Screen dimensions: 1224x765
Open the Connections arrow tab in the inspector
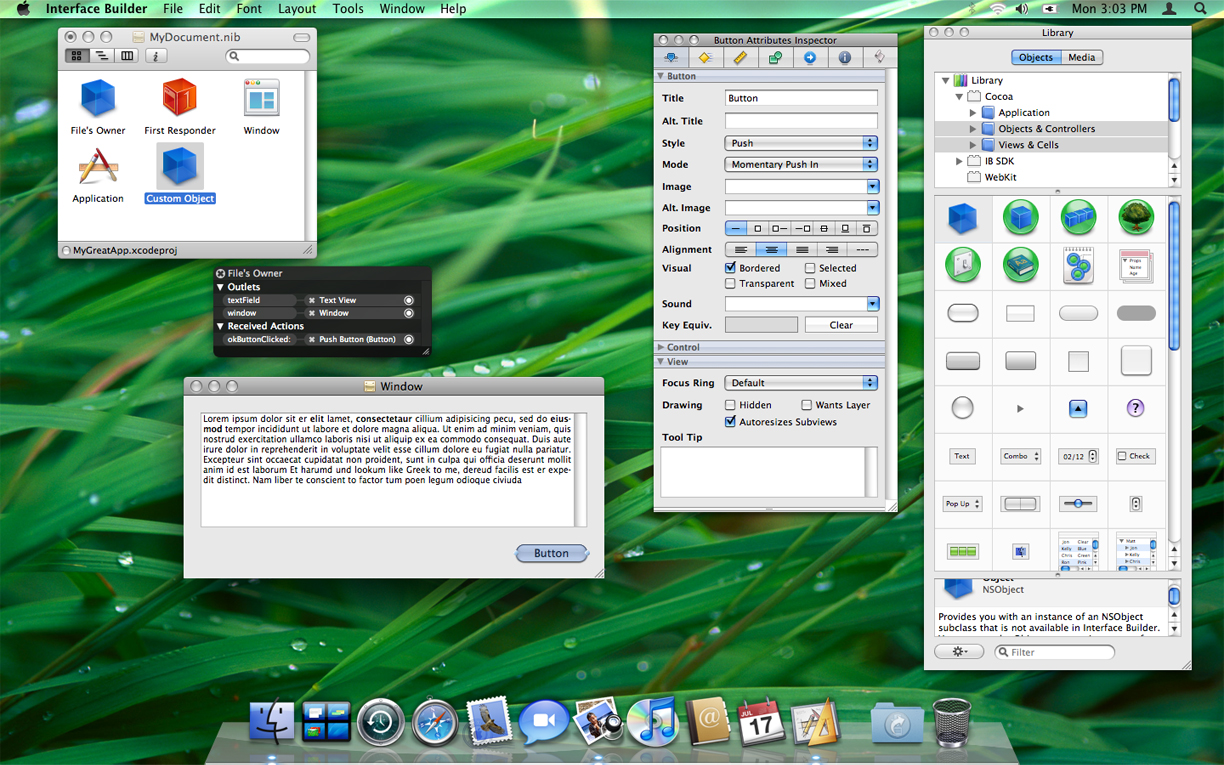click(x=810, y=58)
